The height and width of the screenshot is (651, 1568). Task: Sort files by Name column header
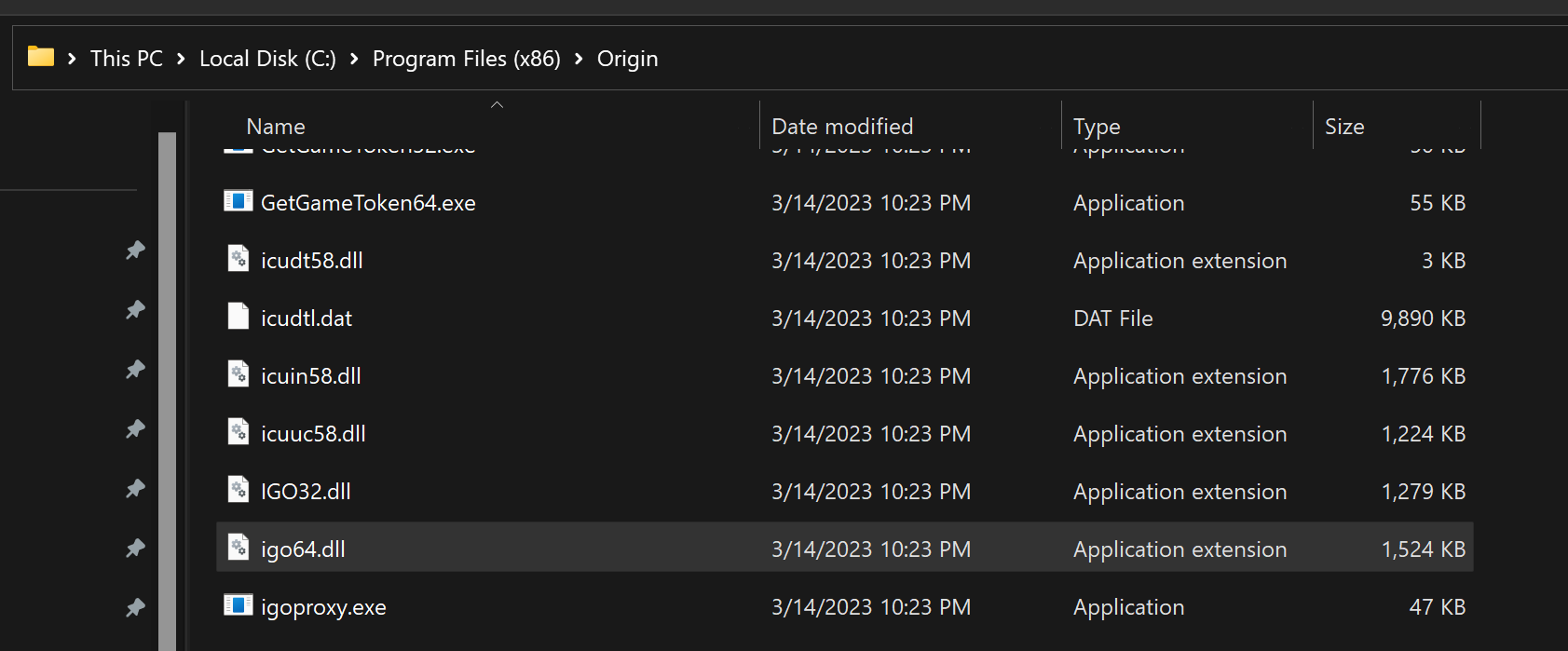(x=276, y=127)
